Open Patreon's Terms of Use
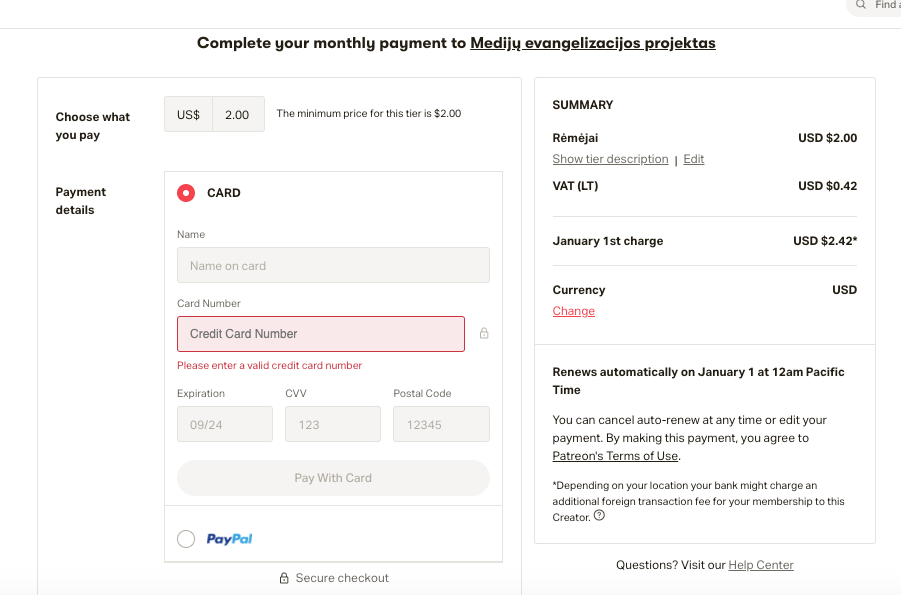The height and width of the screenshot is (595, 901). [615, 456]
